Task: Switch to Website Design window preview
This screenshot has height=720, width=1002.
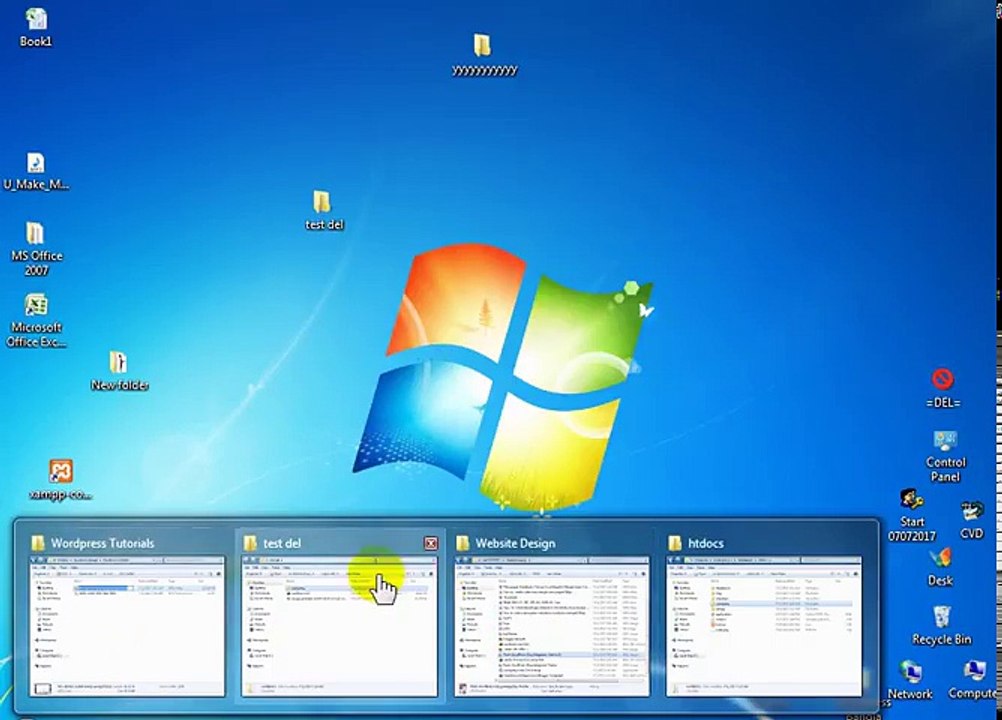Action: [552, 626]
